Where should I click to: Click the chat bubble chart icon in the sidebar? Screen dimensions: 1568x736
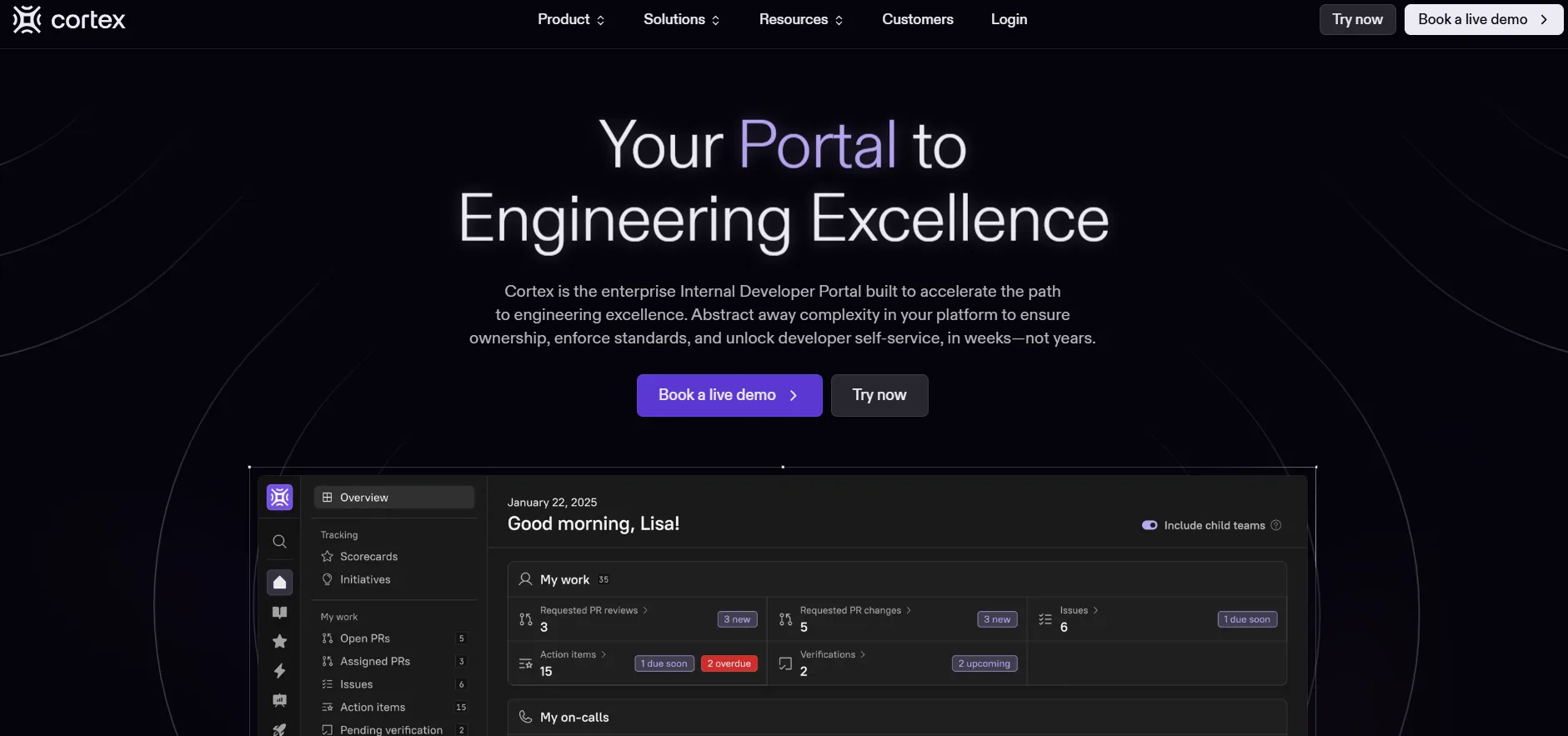pos(279,701)
